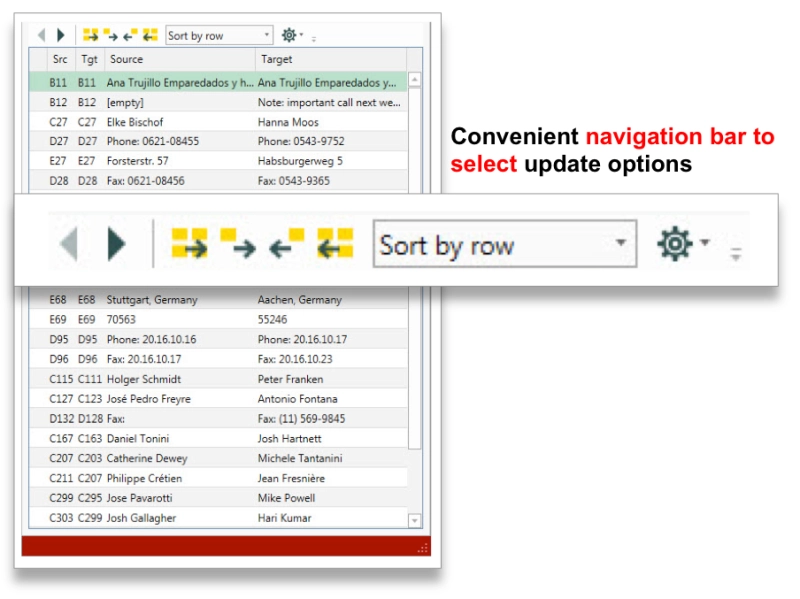This screenshot has height=599, width=800.
Task: Click the greyed previous arrow in enlarged toolbar
Action: pyautogui.click(x=69, y=244)
